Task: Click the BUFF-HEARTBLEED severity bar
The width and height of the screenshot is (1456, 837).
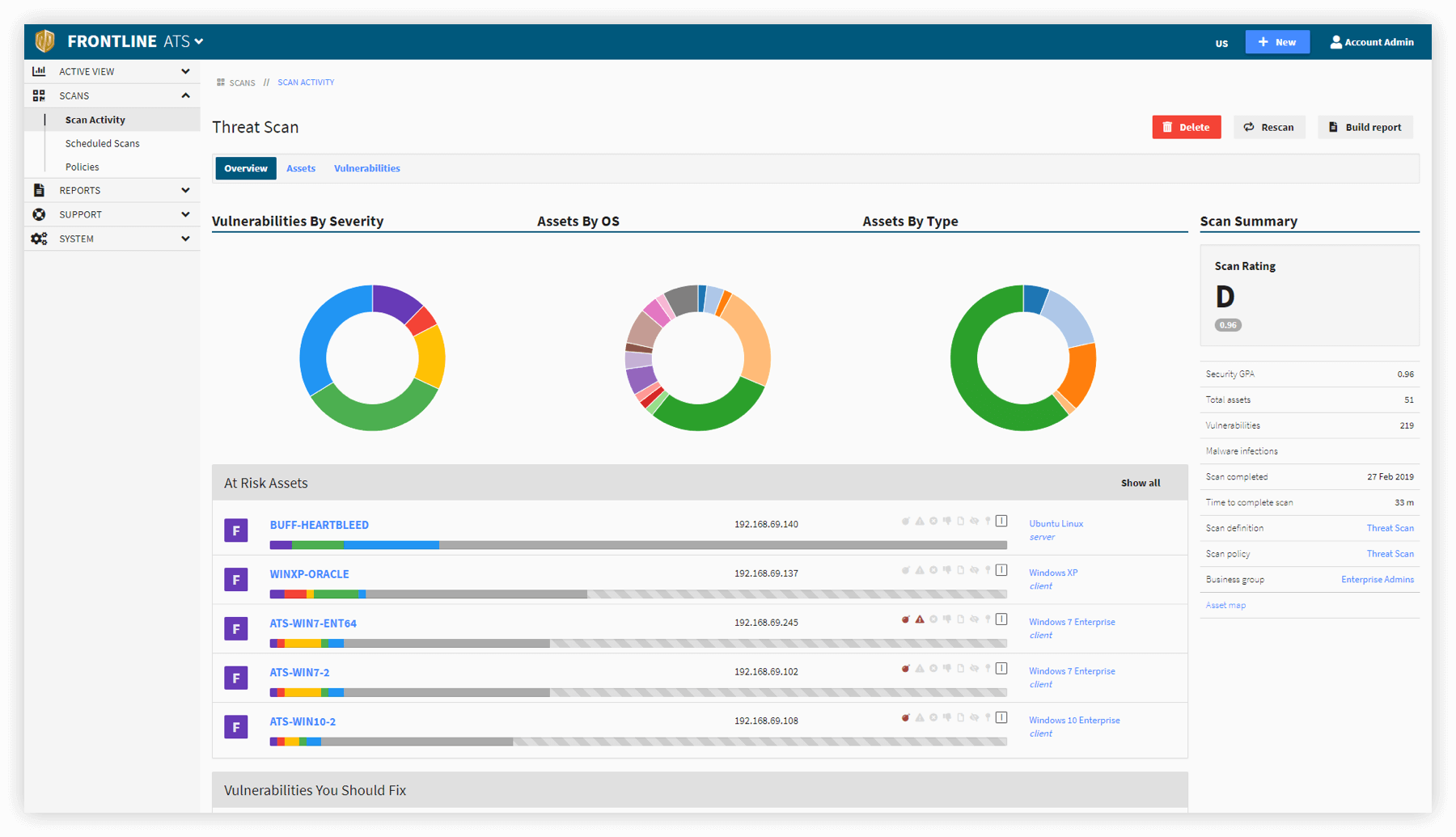Action: [637, 545]
